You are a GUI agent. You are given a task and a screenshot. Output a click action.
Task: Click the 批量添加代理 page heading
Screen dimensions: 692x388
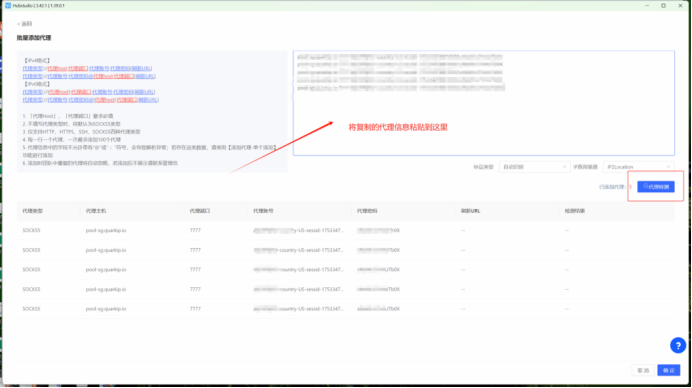(34, 38)
